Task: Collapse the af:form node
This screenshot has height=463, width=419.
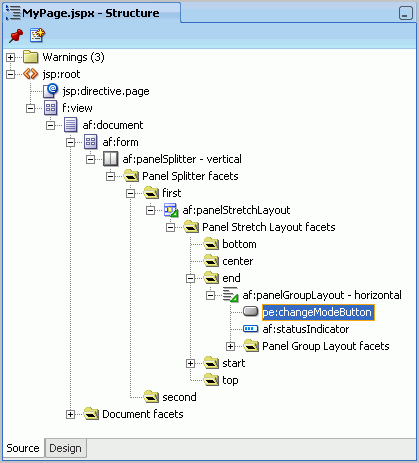Action: [70, 142]
